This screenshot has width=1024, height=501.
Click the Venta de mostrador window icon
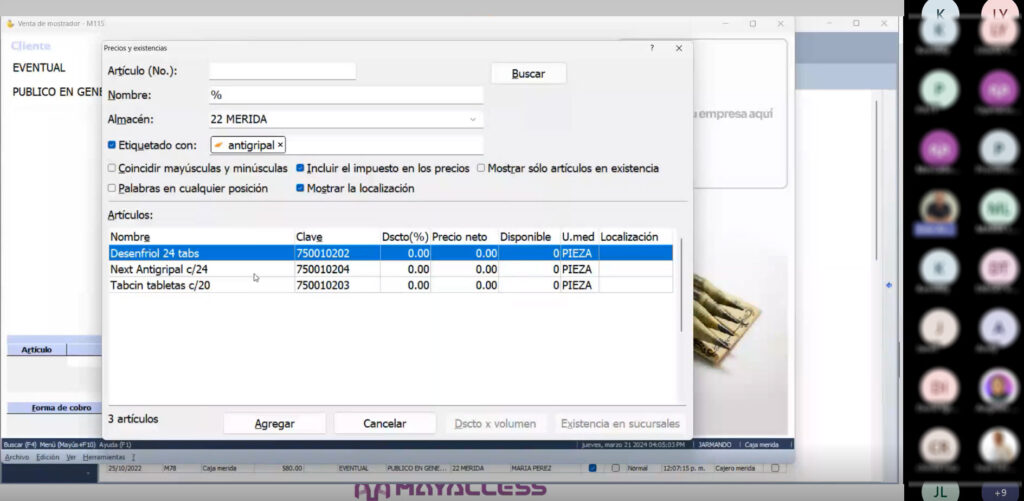click(11, 22)
